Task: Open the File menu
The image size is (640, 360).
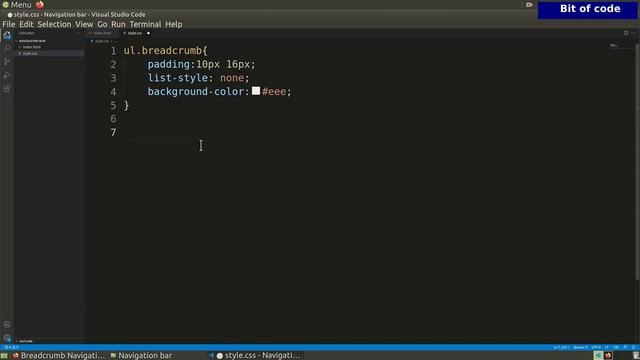Action: (x=9, y=24)
